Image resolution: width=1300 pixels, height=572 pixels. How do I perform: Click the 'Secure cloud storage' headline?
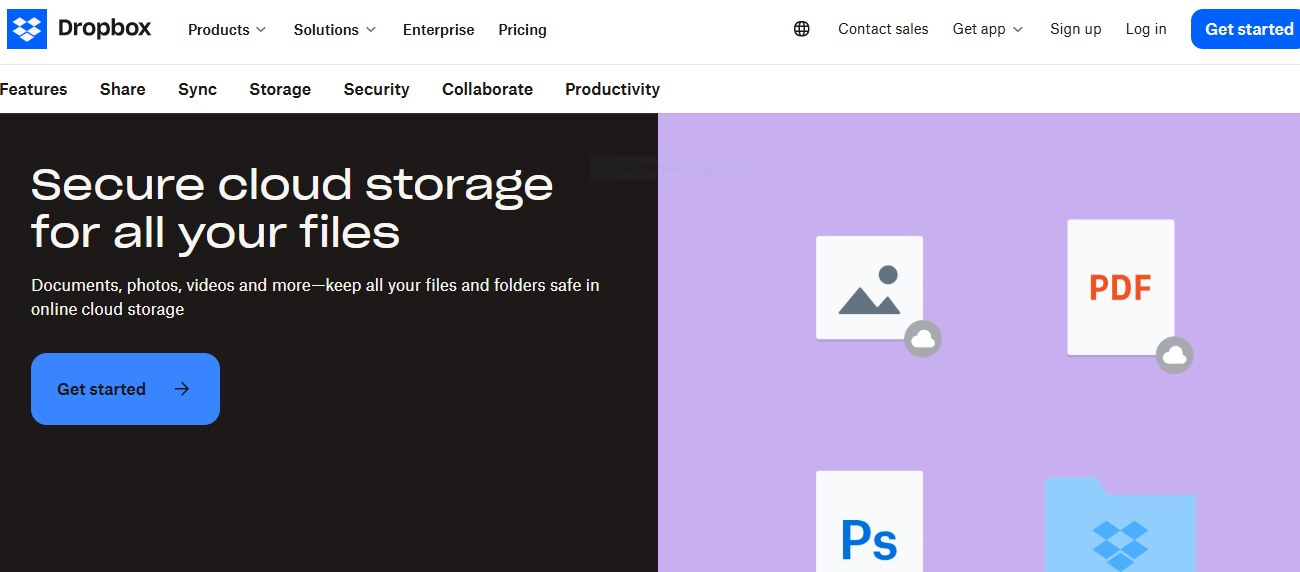click(292, 208)
